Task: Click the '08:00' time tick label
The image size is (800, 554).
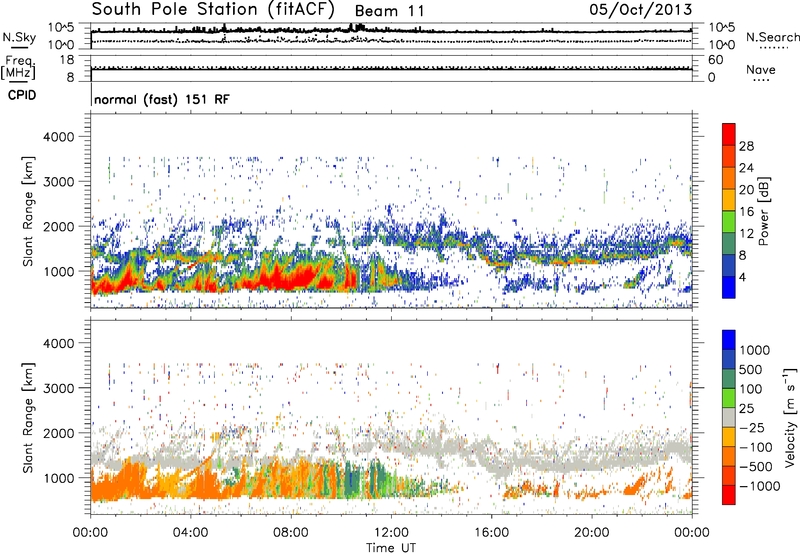Action: coord(290,533)
